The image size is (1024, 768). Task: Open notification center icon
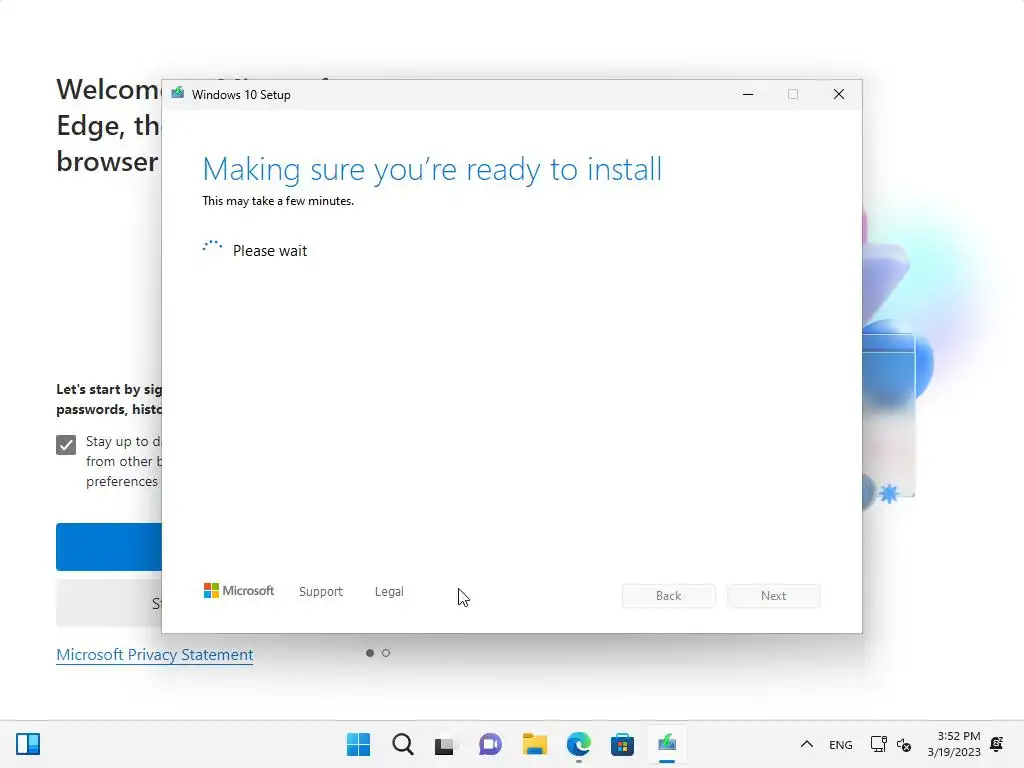tap(997, 744)
